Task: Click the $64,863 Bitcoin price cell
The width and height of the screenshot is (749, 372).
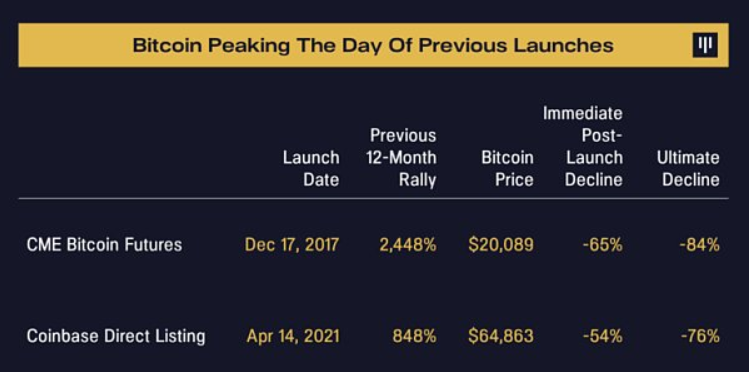Action: (501, 336)
